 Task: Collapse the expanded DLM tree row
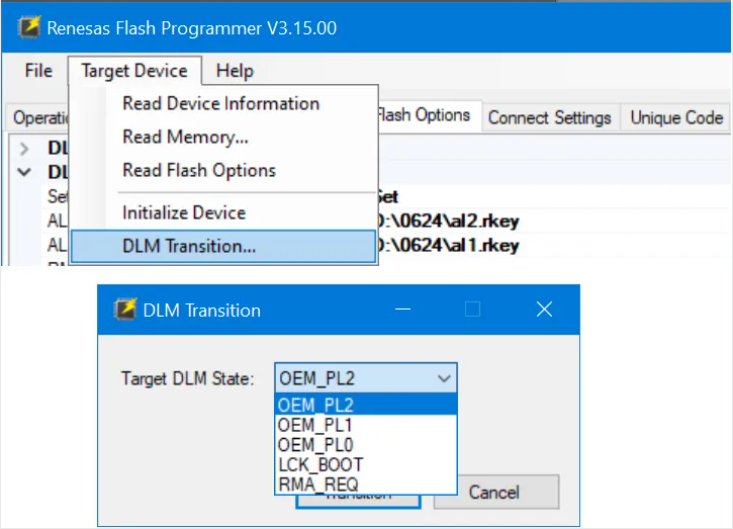[x=24, y=172]
